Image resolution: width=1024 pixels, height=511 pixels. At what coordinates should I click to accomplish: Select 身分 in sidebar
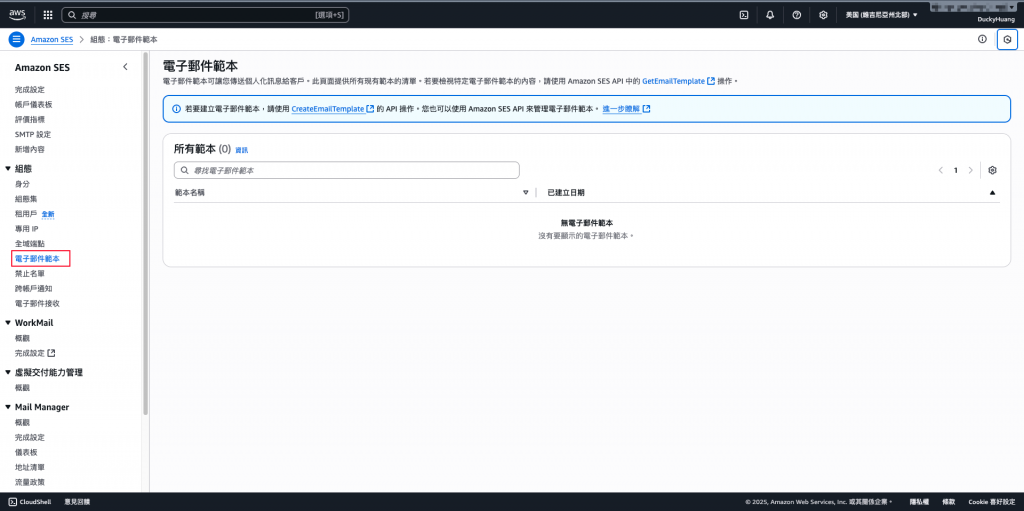click(22, 184)
